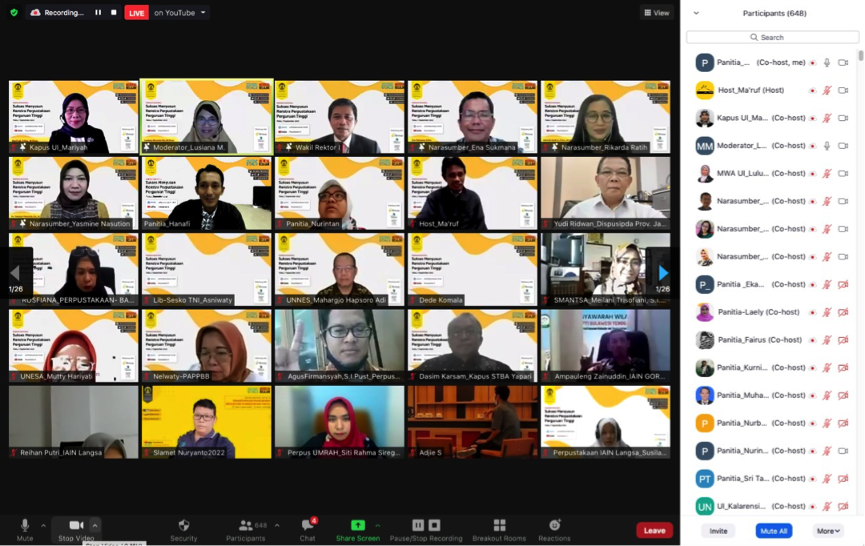
Task: Click the green encryption shield icon
Action: [14, 12]
